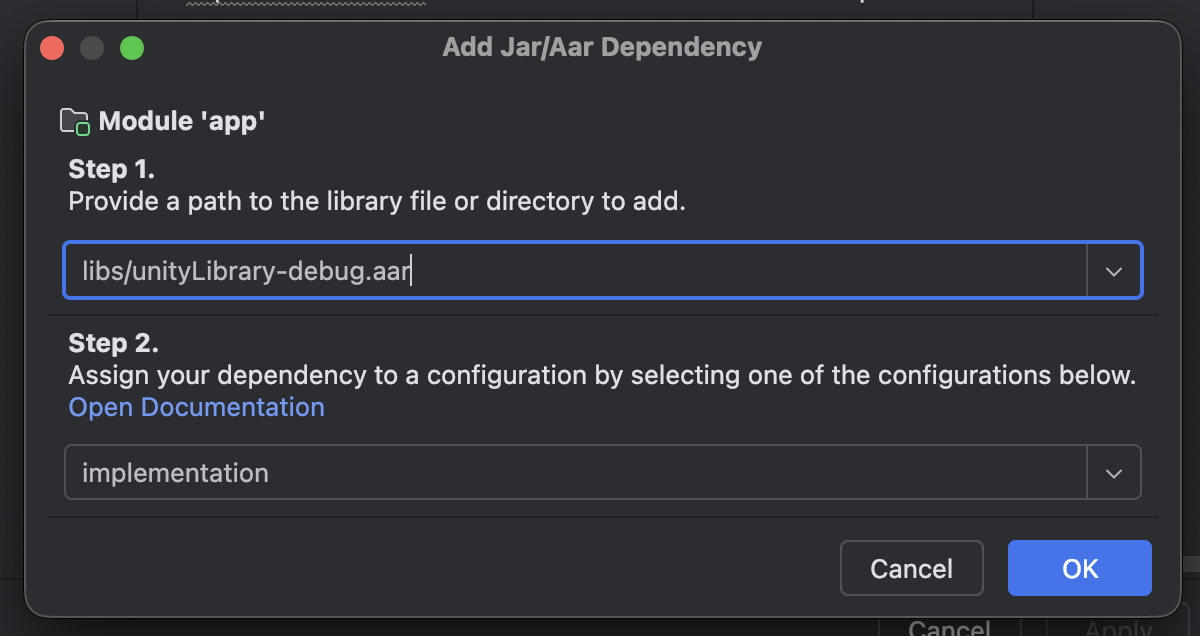1200x636 pixels.
Task: Open the Open Documentation link
Action: click(196, 407)
